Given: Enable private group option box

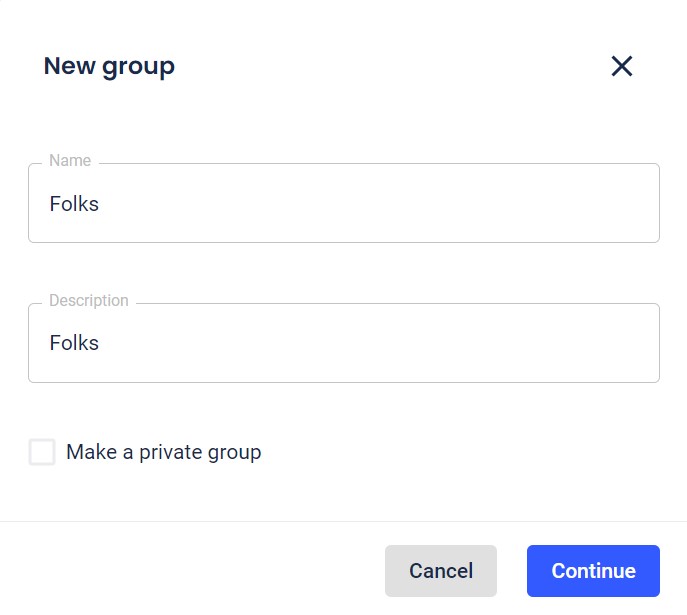Looking at the screenshot, I should coord(42,452).
